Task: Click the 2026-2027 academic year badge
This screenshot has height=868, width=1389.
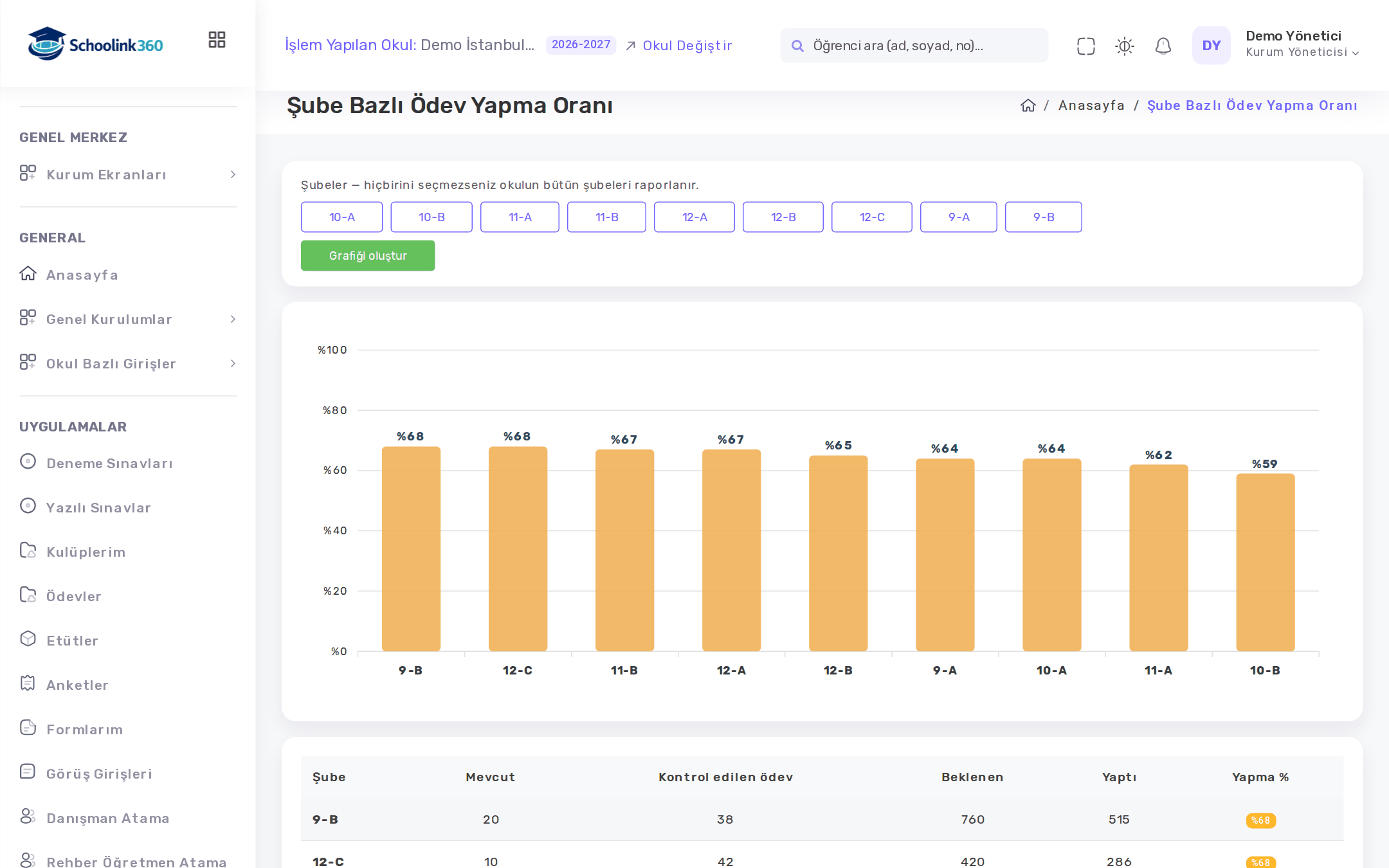Action: (581, 45)
